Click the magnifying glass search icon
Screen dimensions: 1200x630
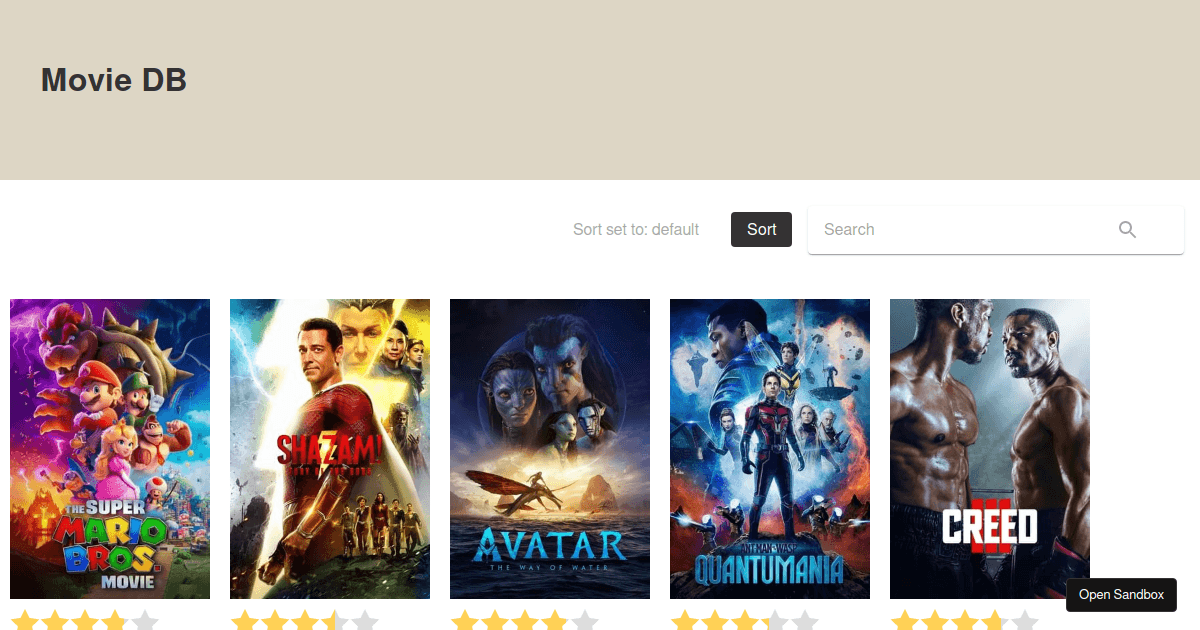click(1127, 230)
